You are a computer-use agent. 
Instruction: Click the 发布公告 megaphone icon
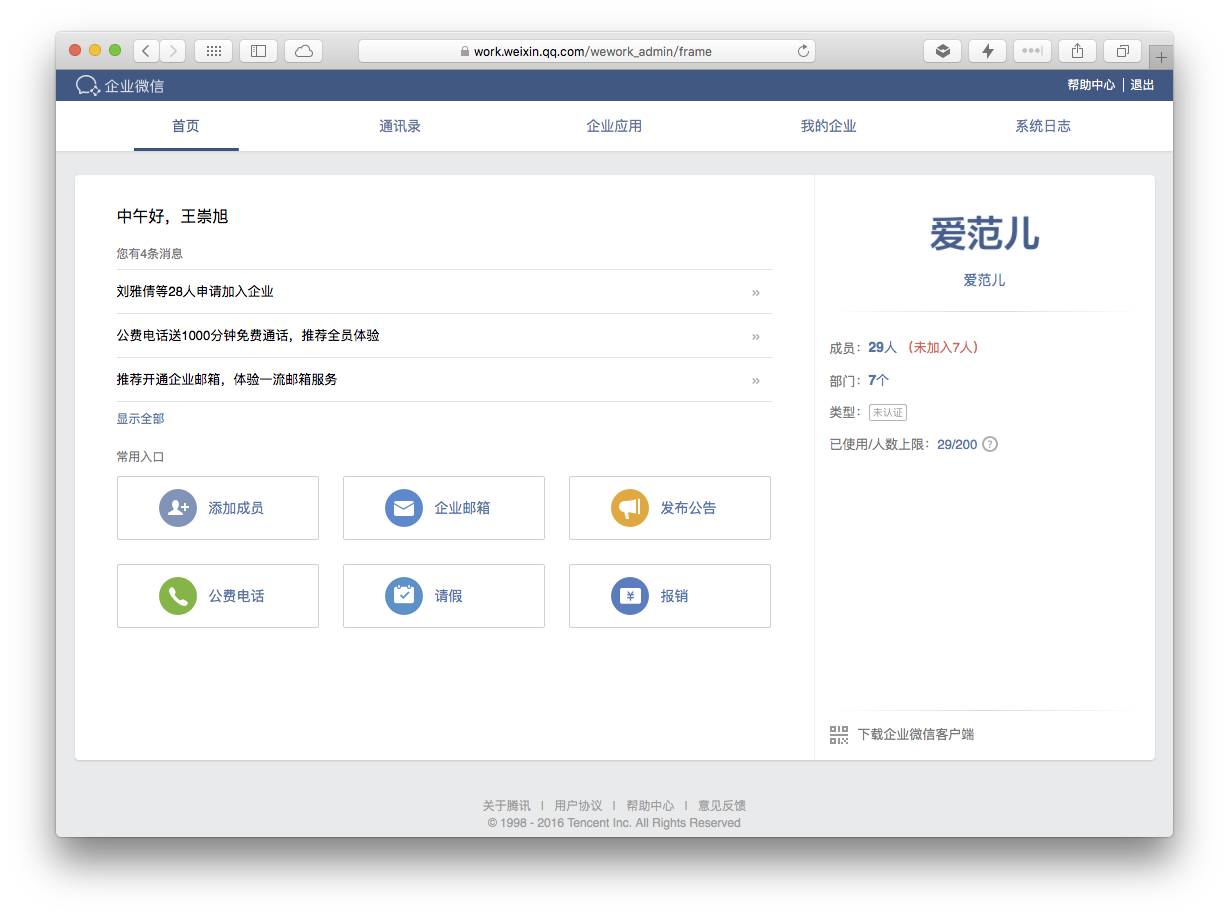pos(630,508)
